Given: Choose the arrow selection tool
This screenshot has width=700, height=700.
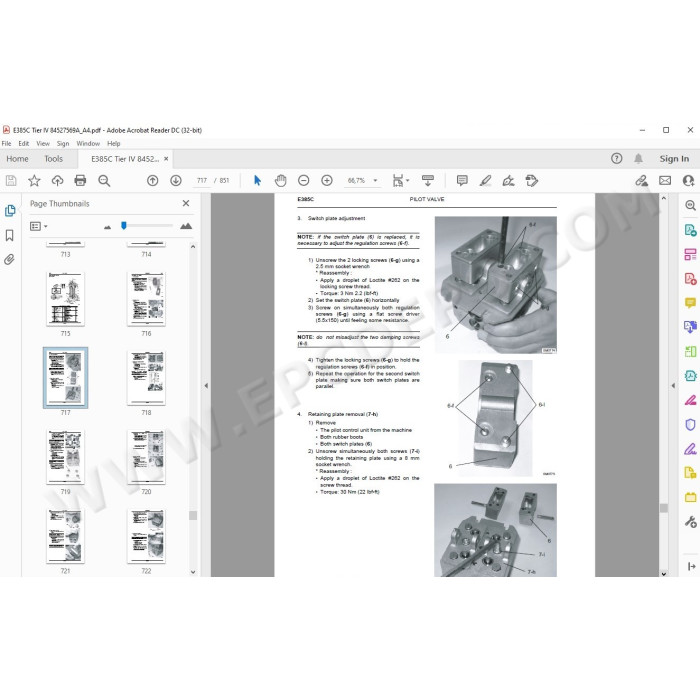Looking at the screenshot, I should [x=257, y=181].
